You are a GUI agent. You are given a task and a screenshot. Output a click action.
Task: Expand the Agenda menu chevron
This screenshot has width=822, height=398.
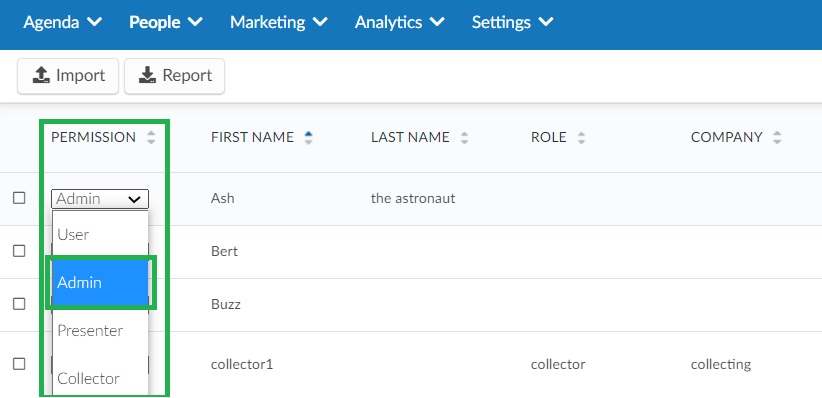click(94, 22)
